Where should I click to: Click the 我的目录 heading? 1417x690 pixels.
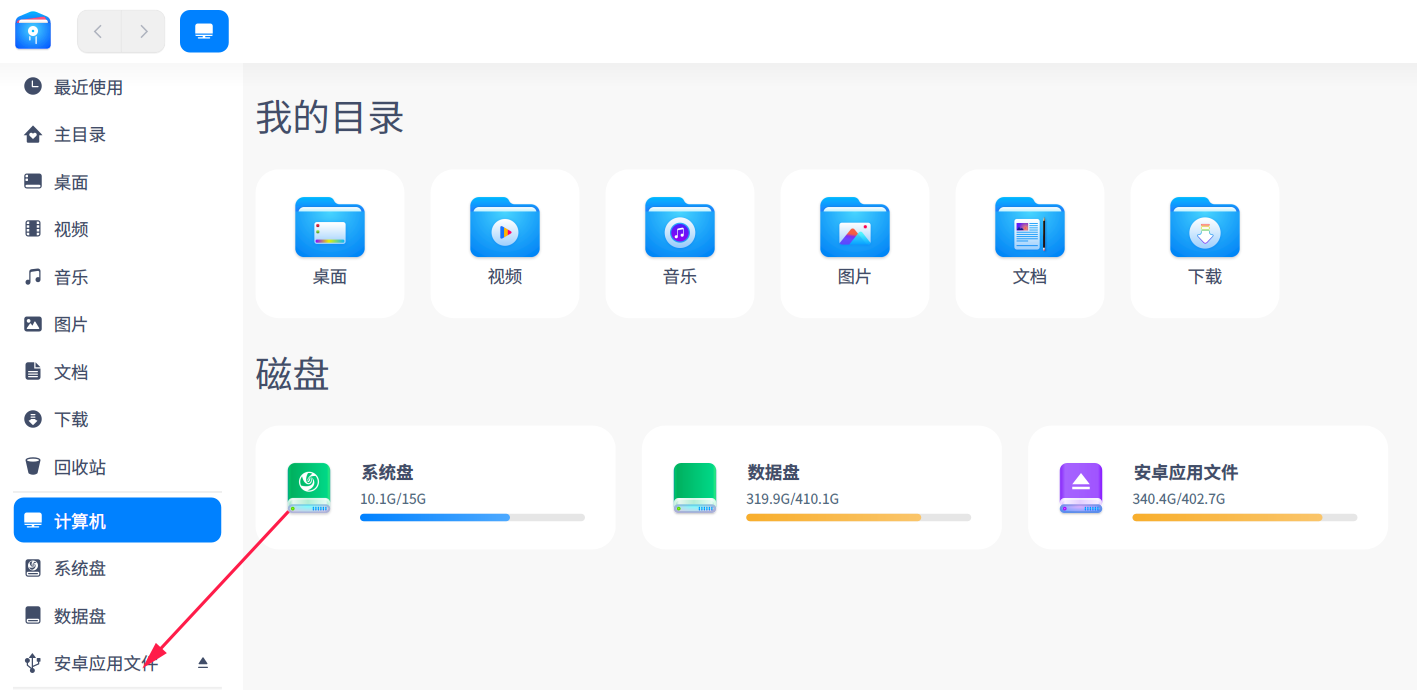click(x=330, y=117)
